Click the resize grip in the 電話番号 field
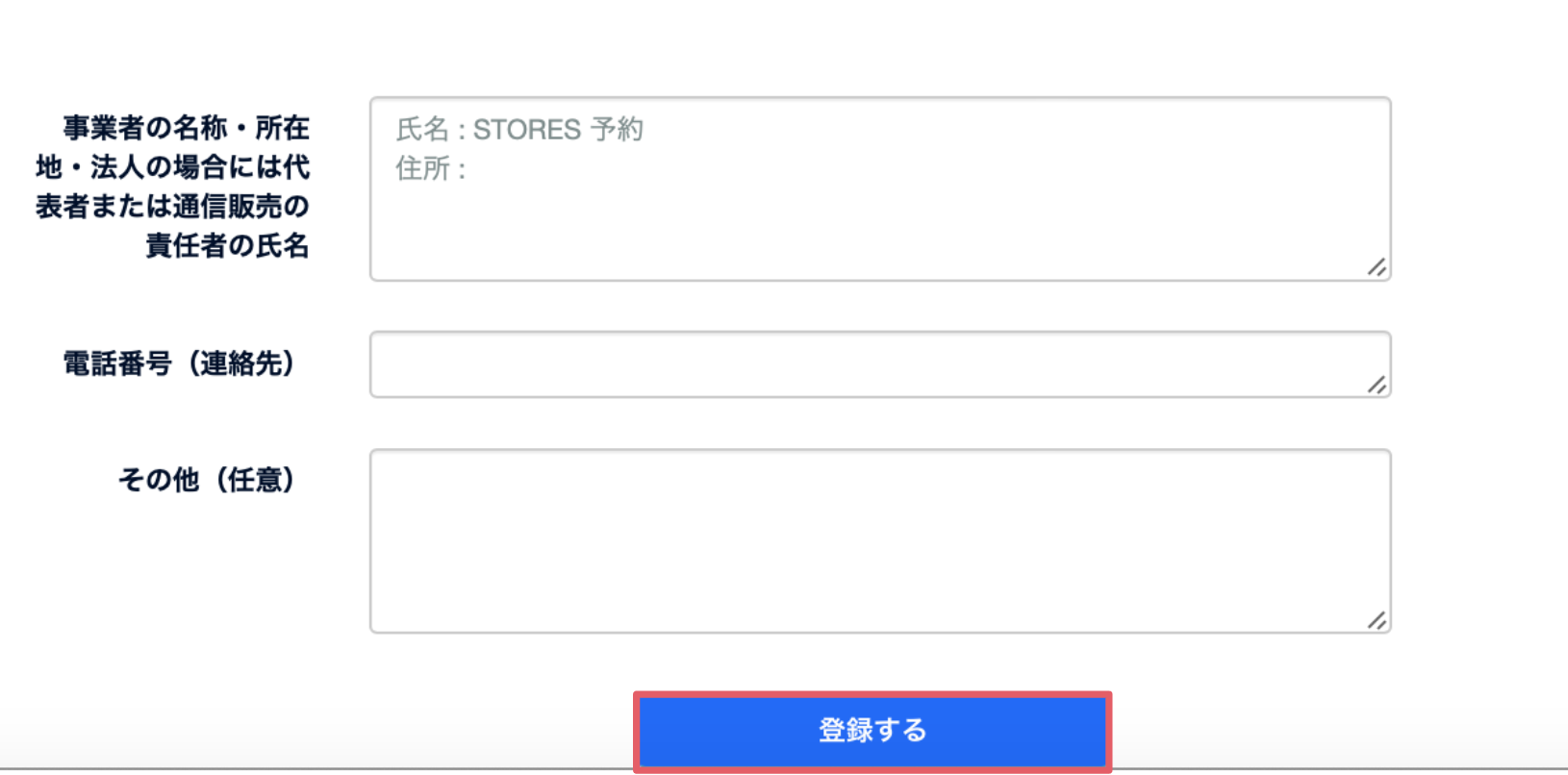The image size is (1568, 775). click(1377, 385)
